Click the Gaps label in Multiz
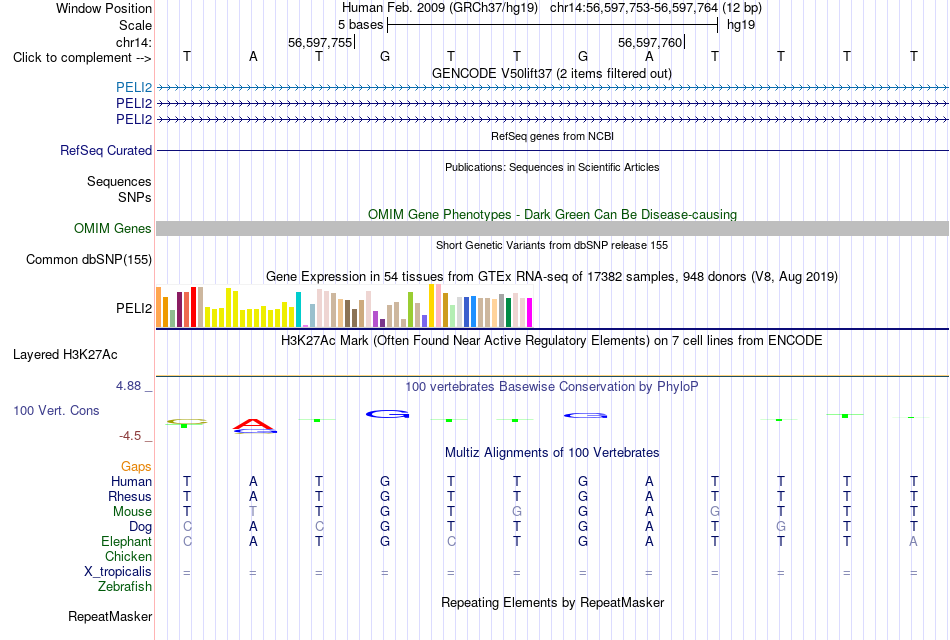This screenshot has height=640, width=950. pyautogui.click(x=136, y=466)
